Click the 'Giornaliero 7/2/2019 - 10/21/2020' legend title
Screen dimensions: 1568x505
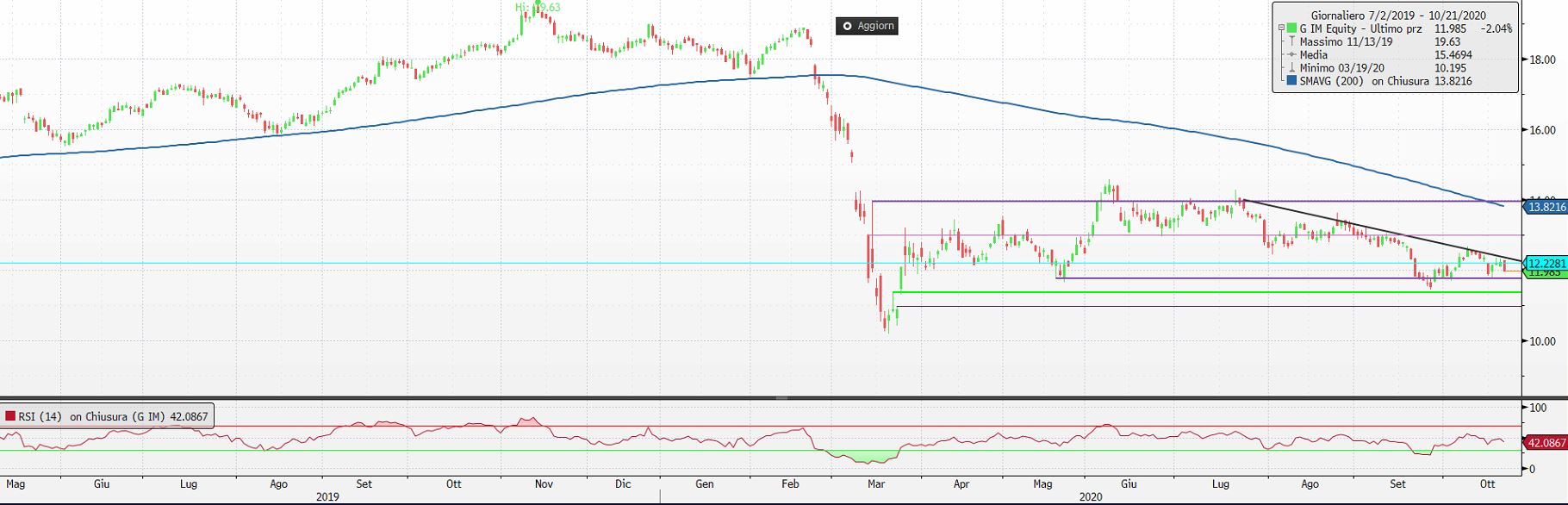(x=1399, y=16)
